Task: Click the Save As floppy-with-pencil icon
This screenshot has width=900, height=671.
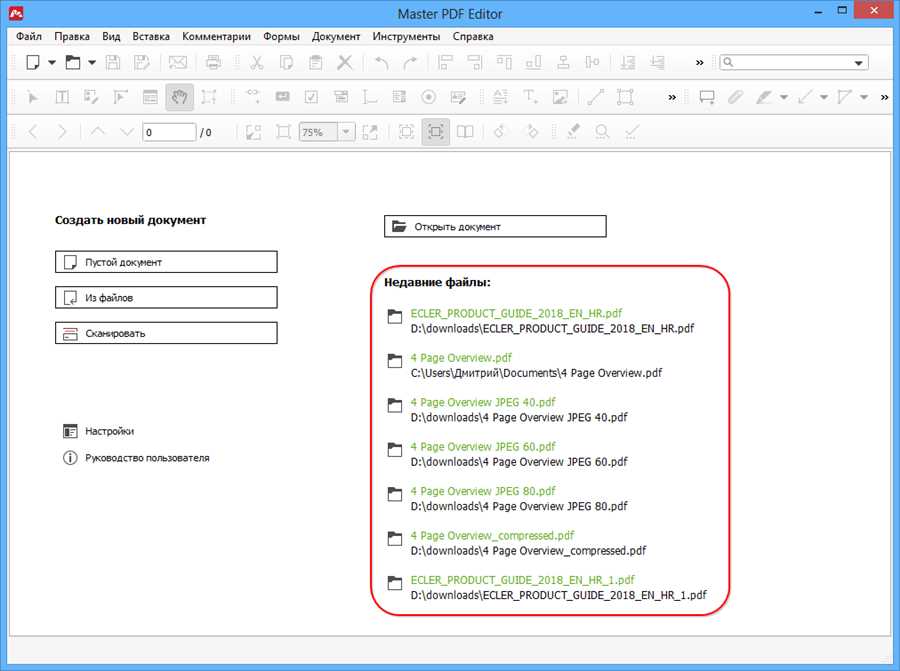Action: click(141, 62)
